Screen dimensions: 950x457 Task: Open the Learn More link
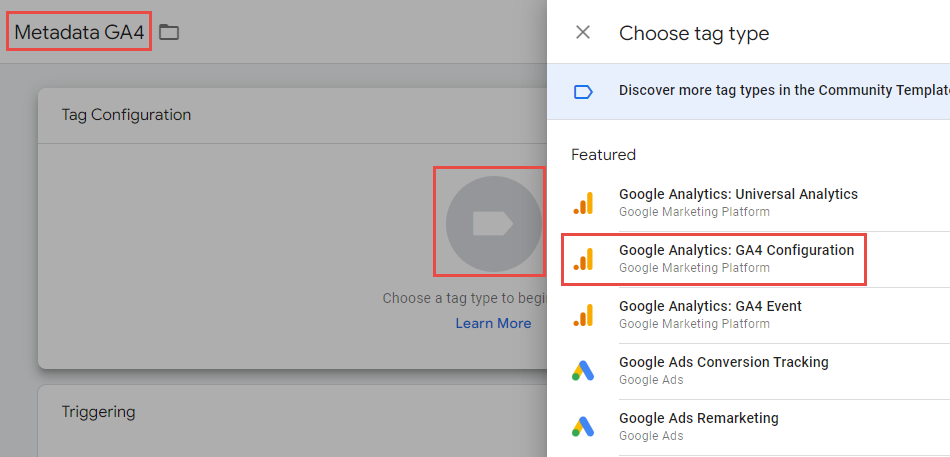point(493,323)
